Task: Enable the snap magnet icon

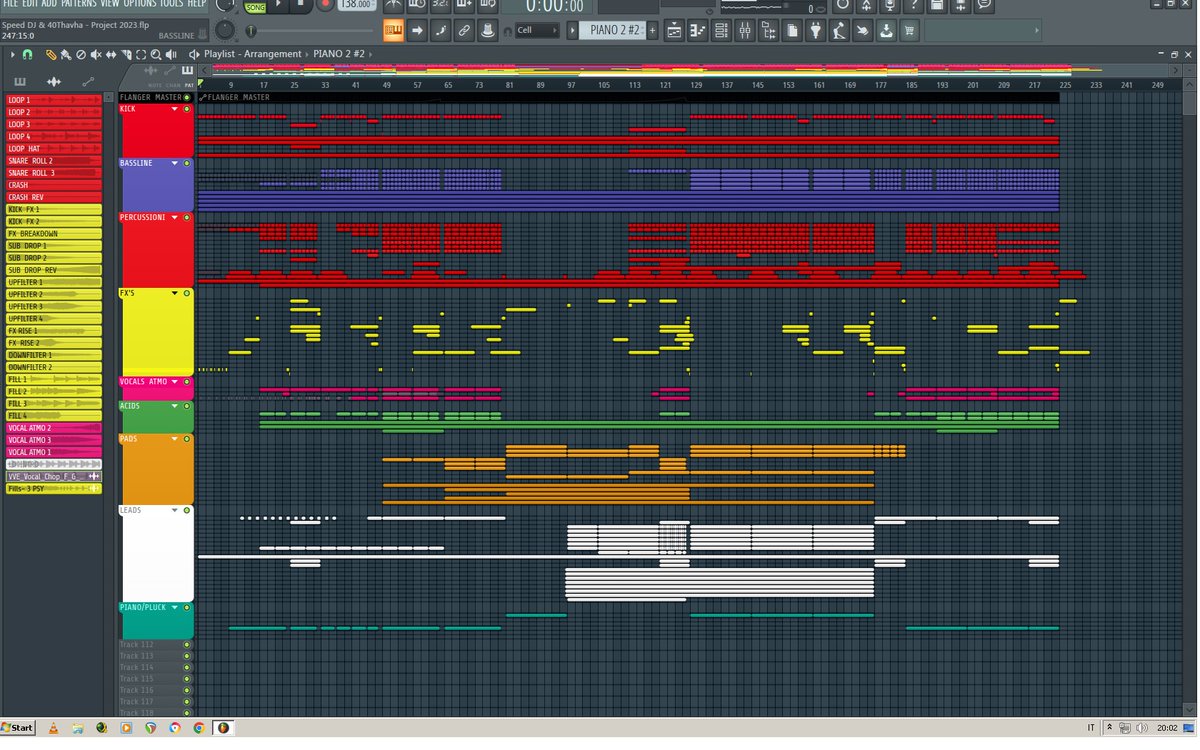Action: tap(27, 54)
